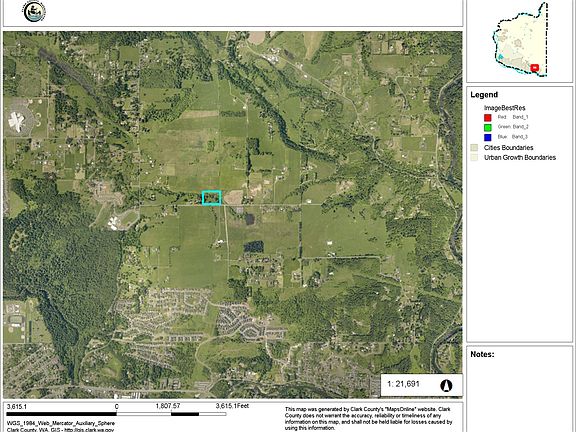This screenshot has height=432, width=576.
Task: Click the Legend heading
Action: [484, 95]
